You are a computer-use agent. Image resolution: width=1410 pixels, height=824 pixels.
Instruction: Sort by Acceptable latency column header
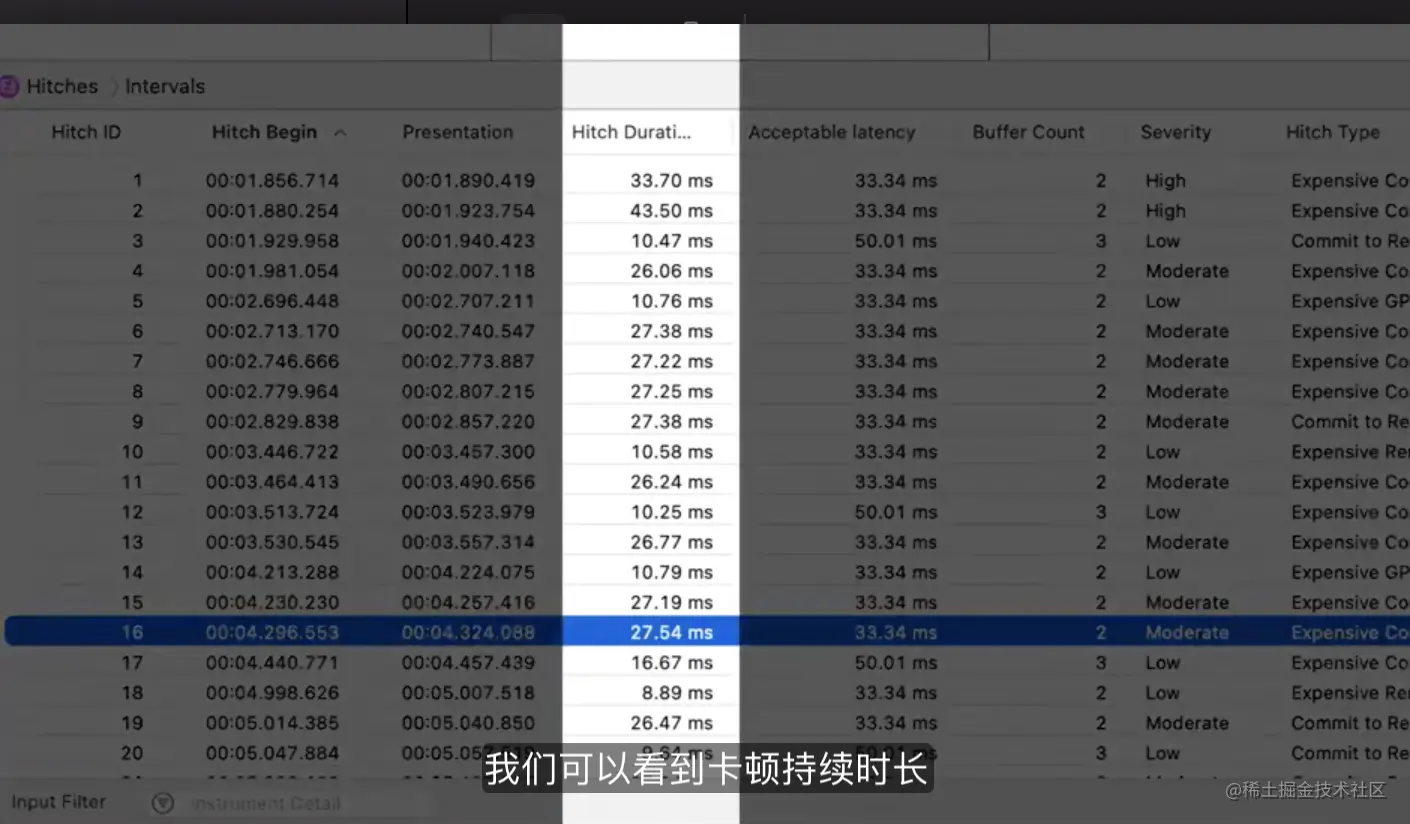[832, 132]
